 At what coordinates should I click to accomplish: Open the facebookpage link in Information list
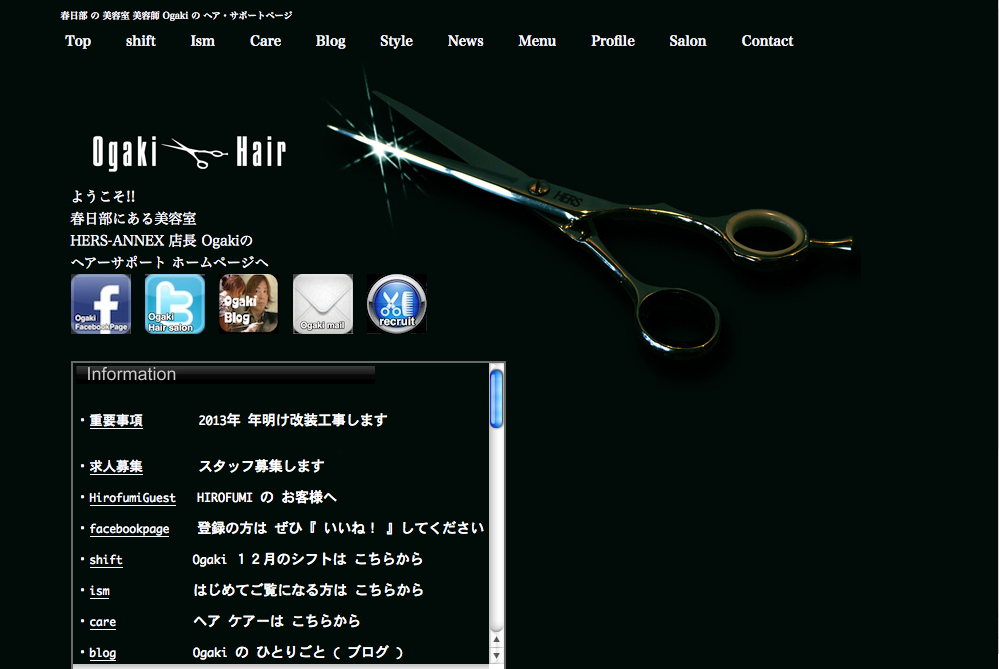tap(129, 529)
